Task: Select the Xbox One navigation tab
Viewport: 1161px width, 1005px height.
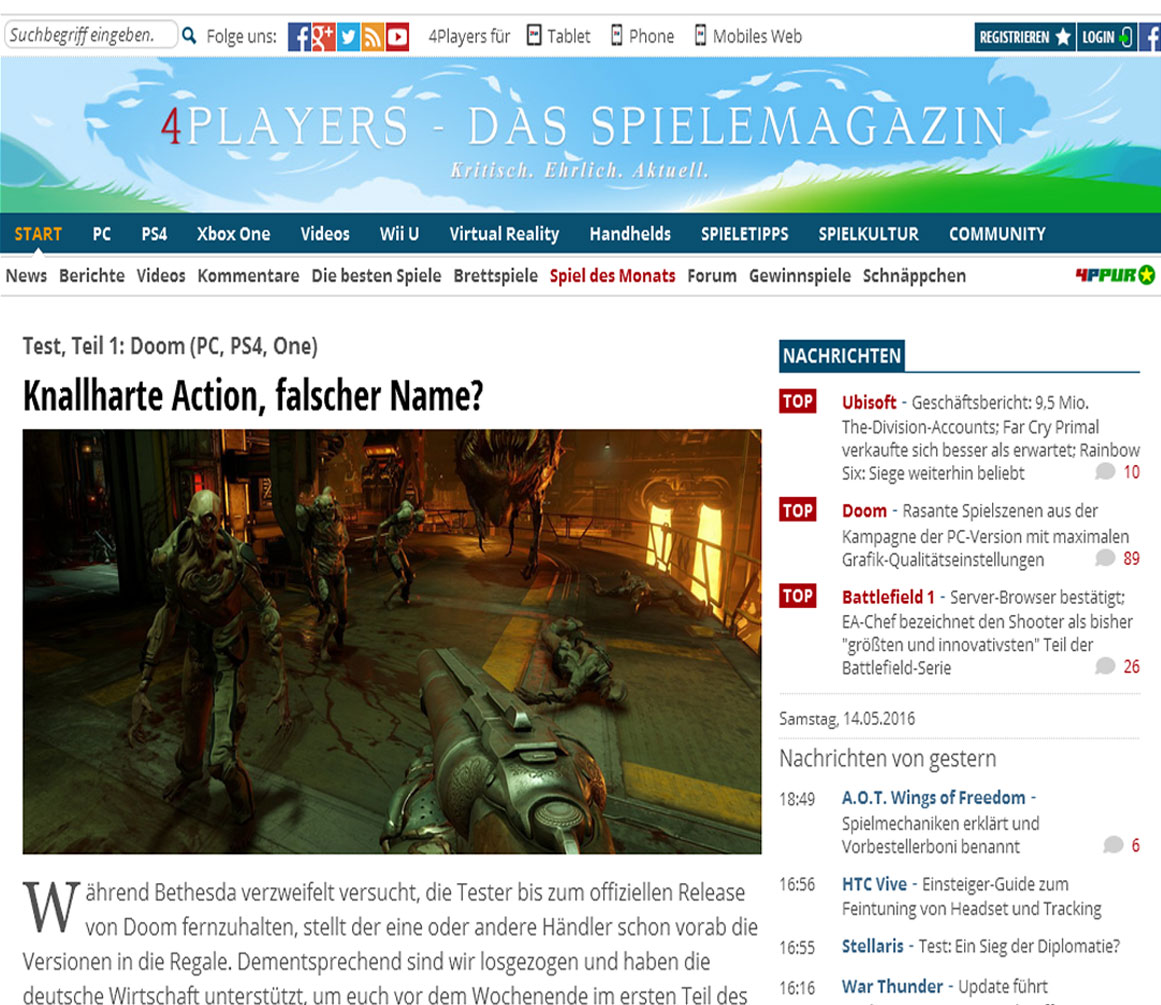Action: (x=233, y=234)
